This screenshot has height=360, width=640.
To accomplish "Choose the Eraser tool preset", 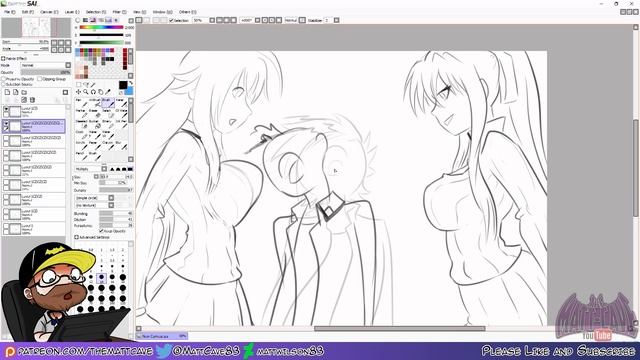I will (94, 113).
